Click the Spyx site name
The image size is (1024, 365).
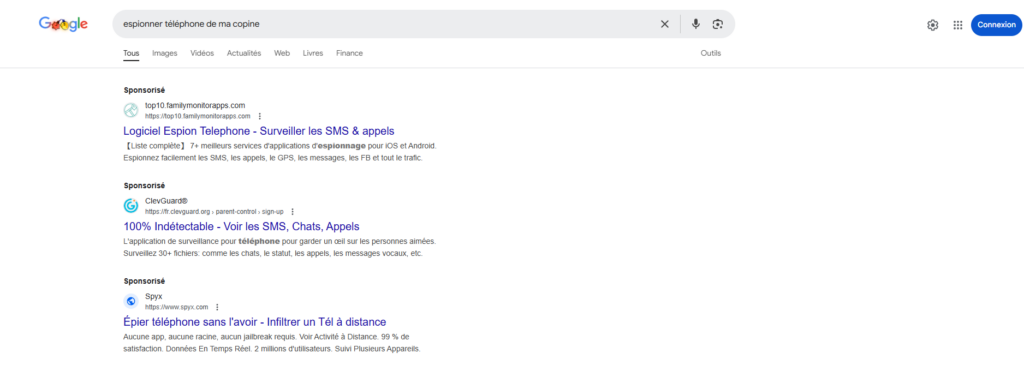[x=153, y=296]
